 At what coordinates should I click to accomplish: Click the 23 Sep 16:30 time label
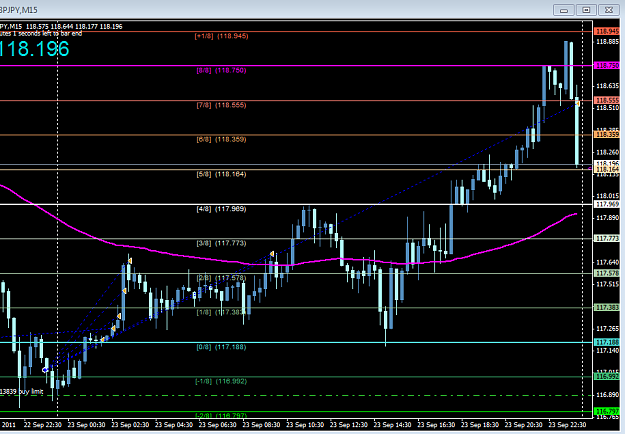coord(436,424)
